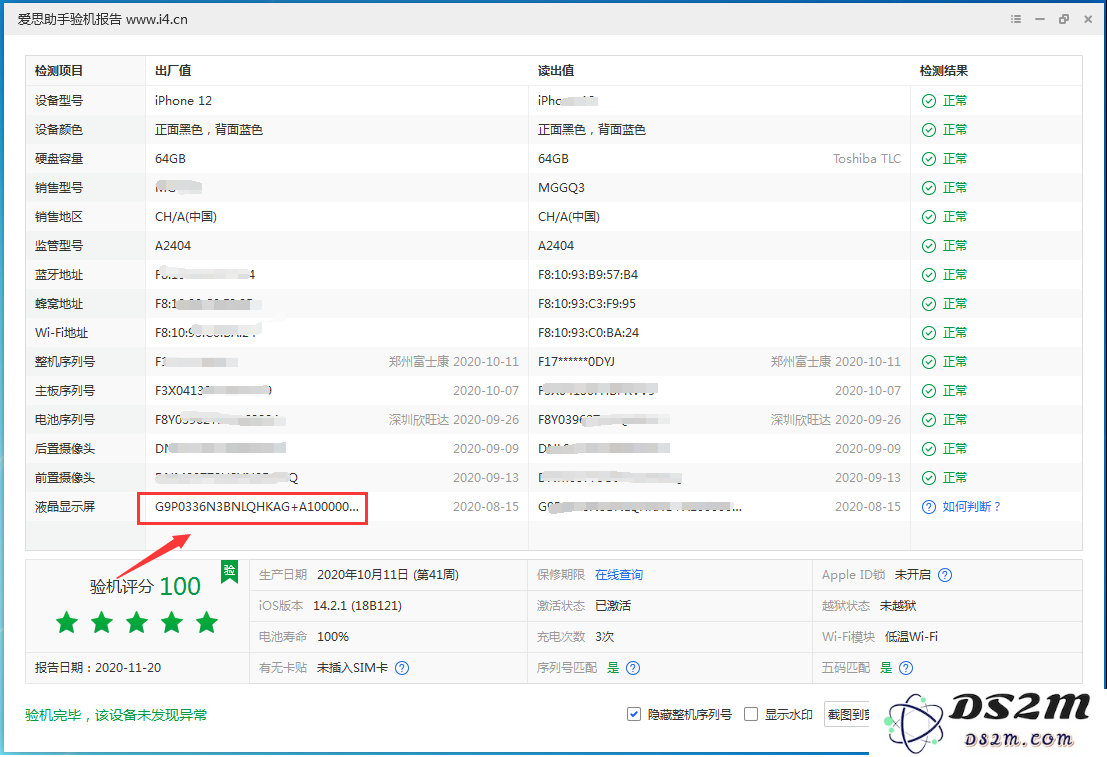
Task: Click 报告日期：2020-11-20 text
Action: [x=98, y=668]
